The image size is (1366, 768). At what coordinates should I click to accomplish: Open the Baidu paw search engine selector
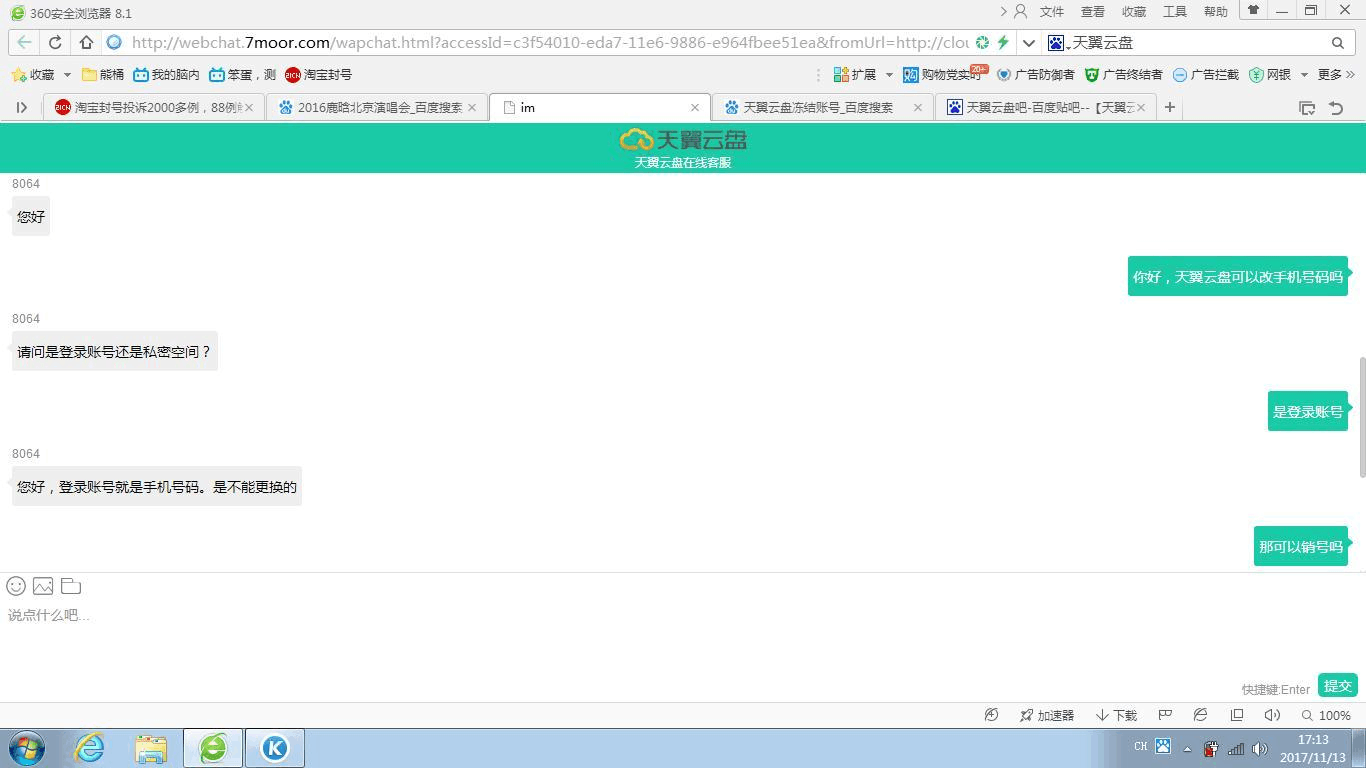coord(1057,42)
